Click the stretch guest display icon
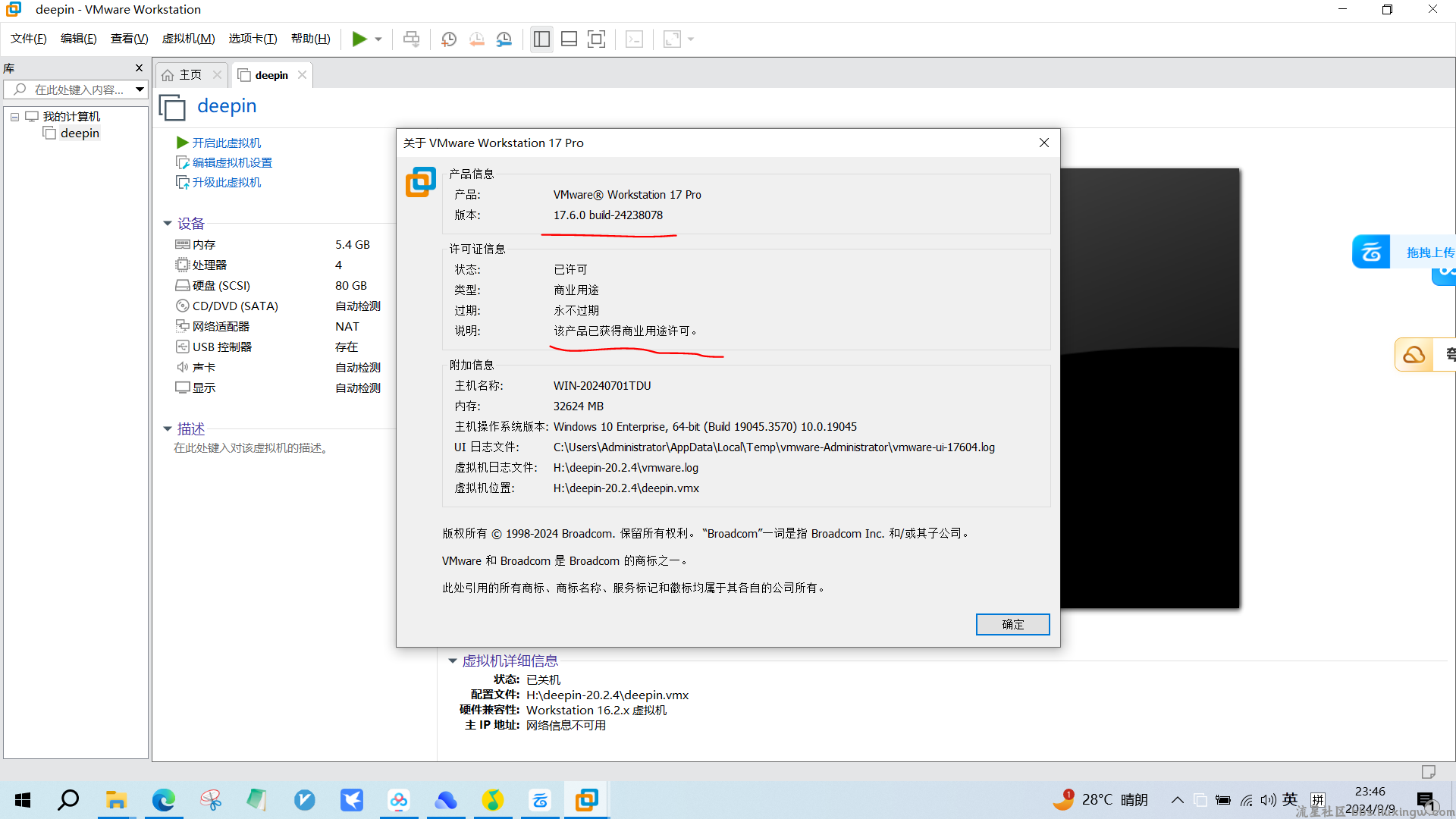1456x819 pixels. click(672, 39)
